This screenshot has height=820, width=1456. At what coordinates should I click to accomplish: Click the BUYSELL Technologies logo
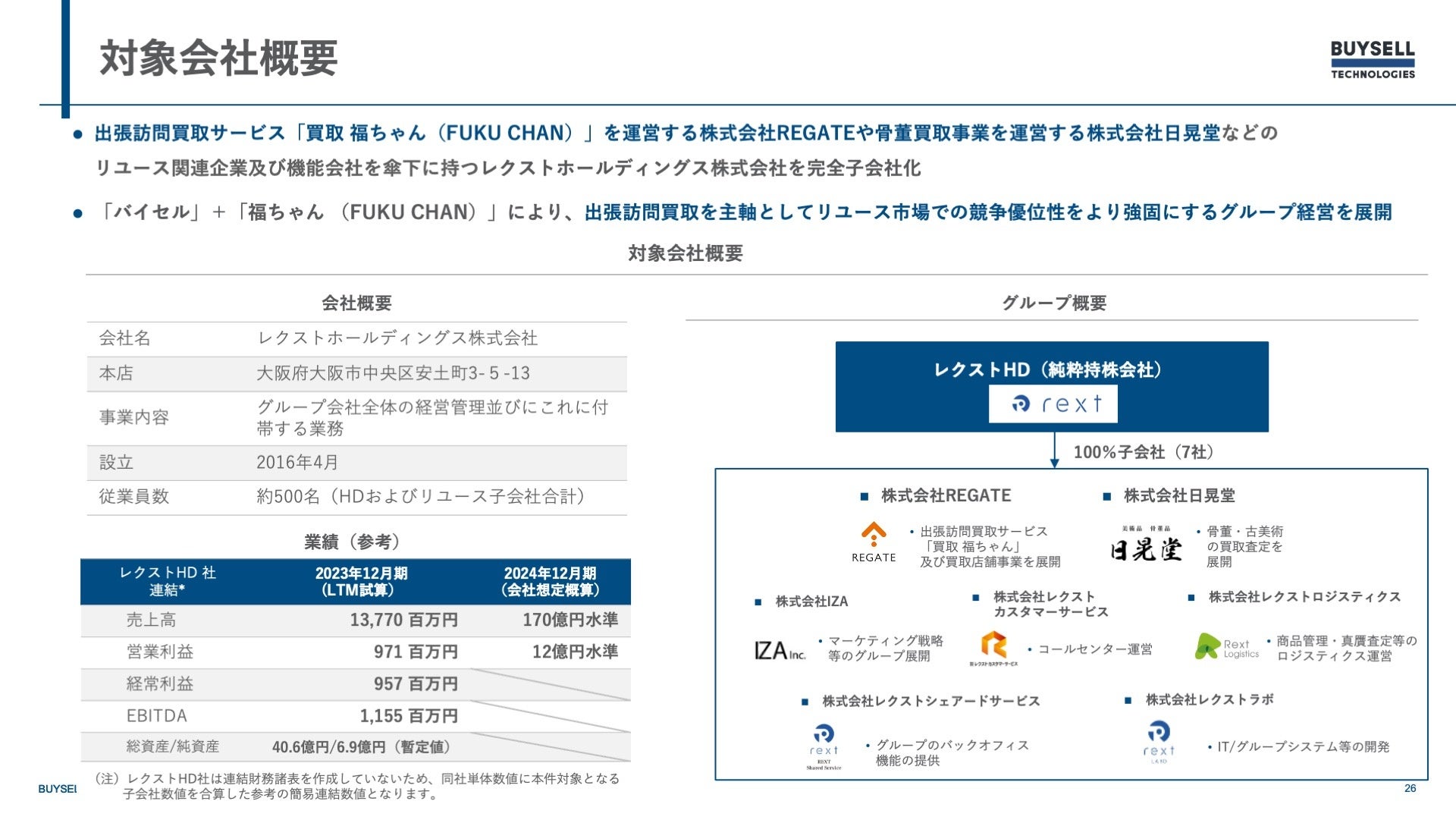point(1372,59)
